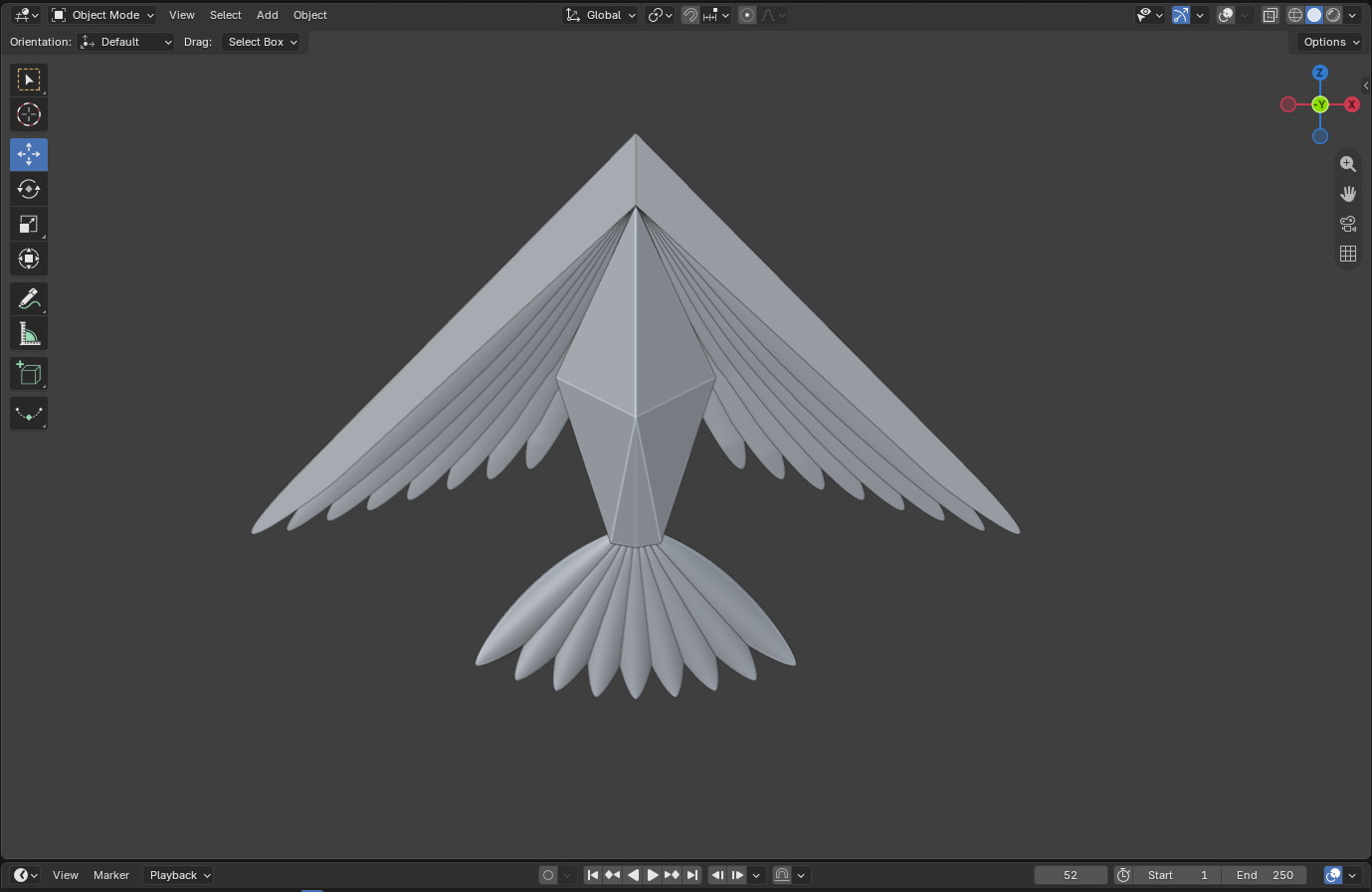Select the Transform tool
The height and width of the screenshot is (892, 1372).
coord(29,259)
